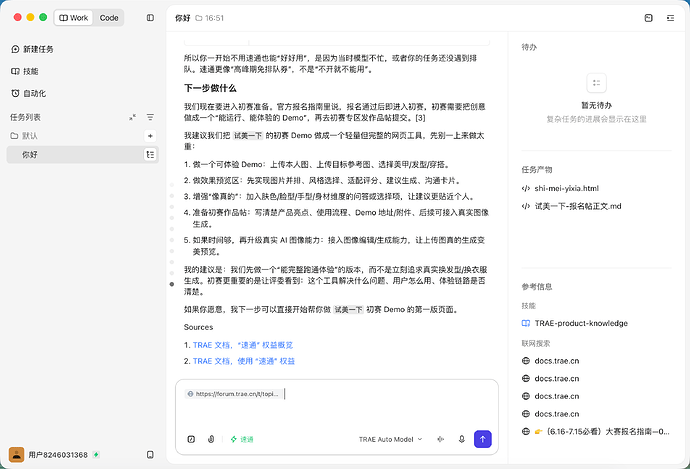Image resolution: width=690 pixels, height=469 pixels.
Task: Collapse all folders in 任务列表
Action: [x=132, y=117]
